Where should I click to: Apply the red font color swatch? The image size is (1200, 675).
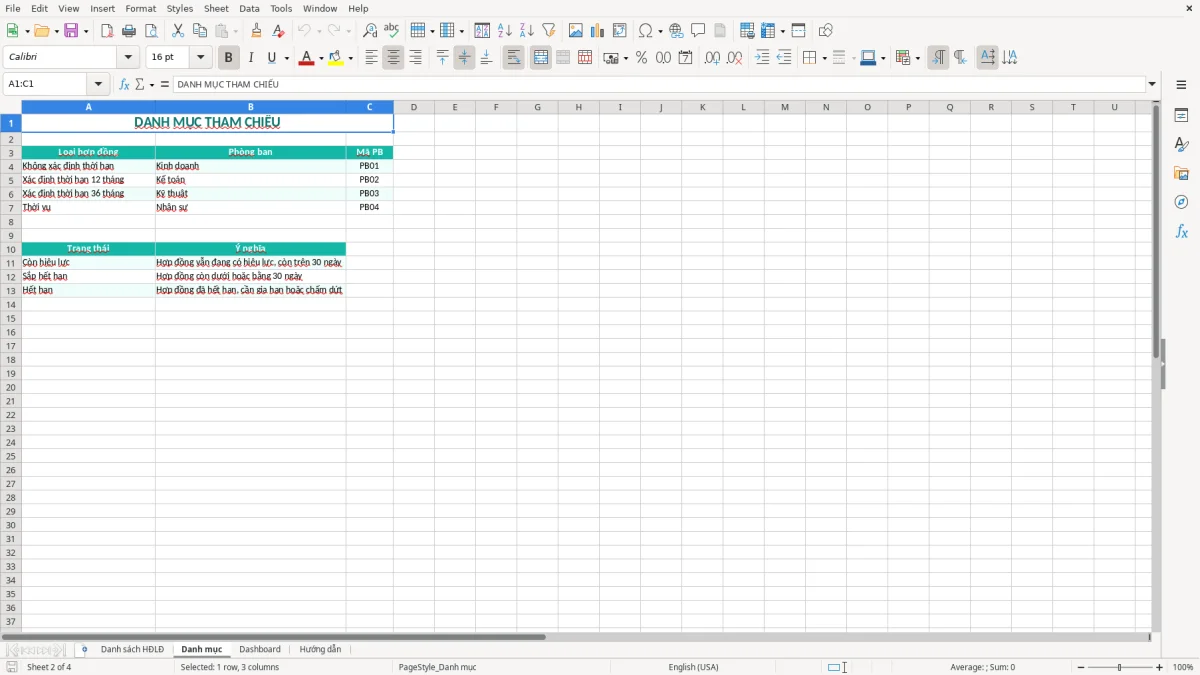tap(306, 58)
